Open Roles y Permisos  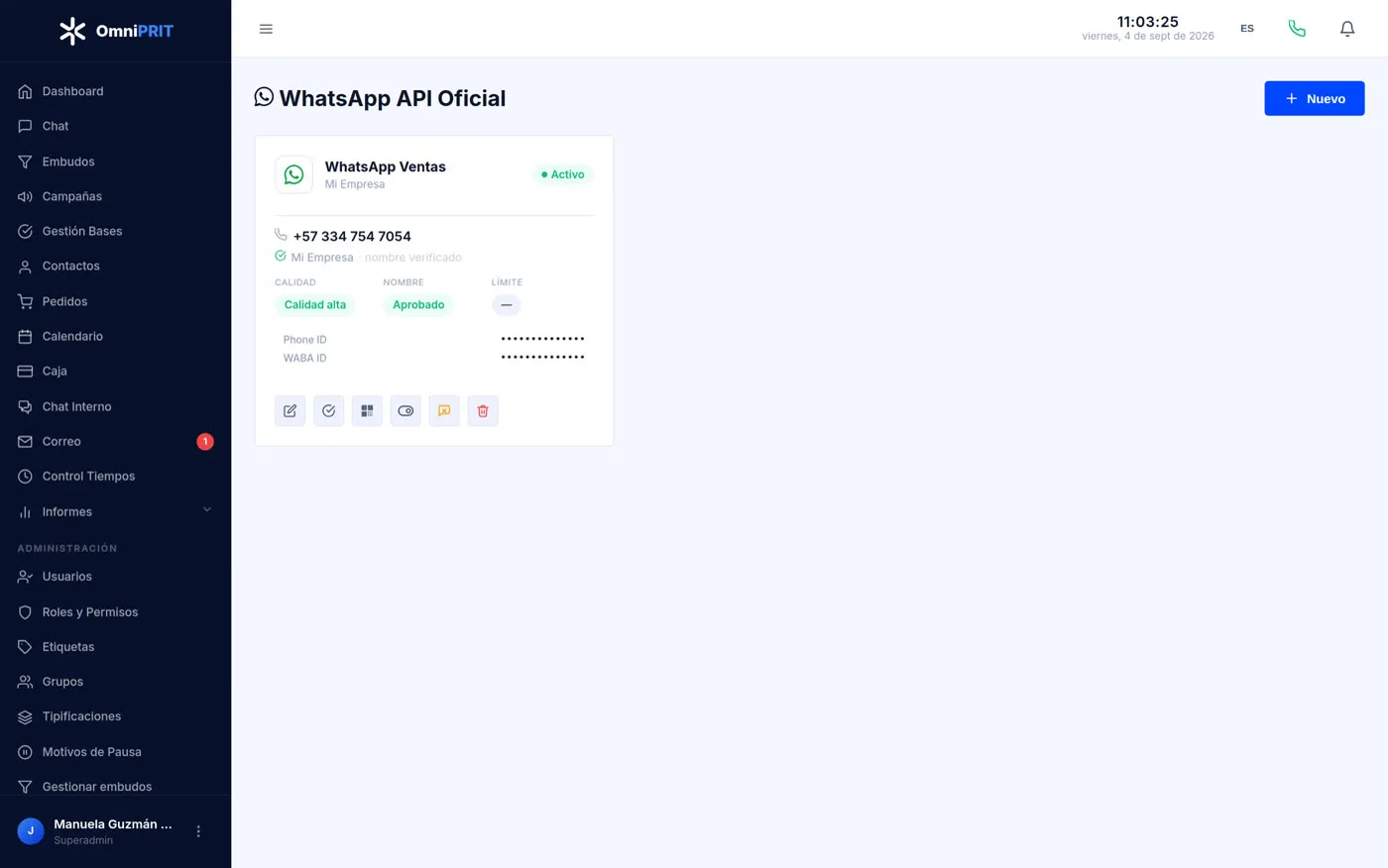(116, 612)
